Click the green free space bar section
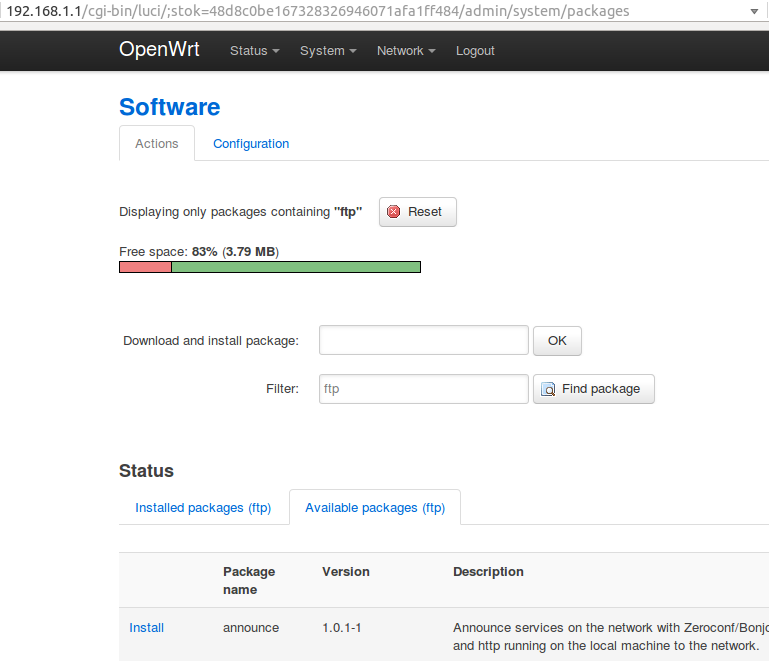 (x=296, y=267)
